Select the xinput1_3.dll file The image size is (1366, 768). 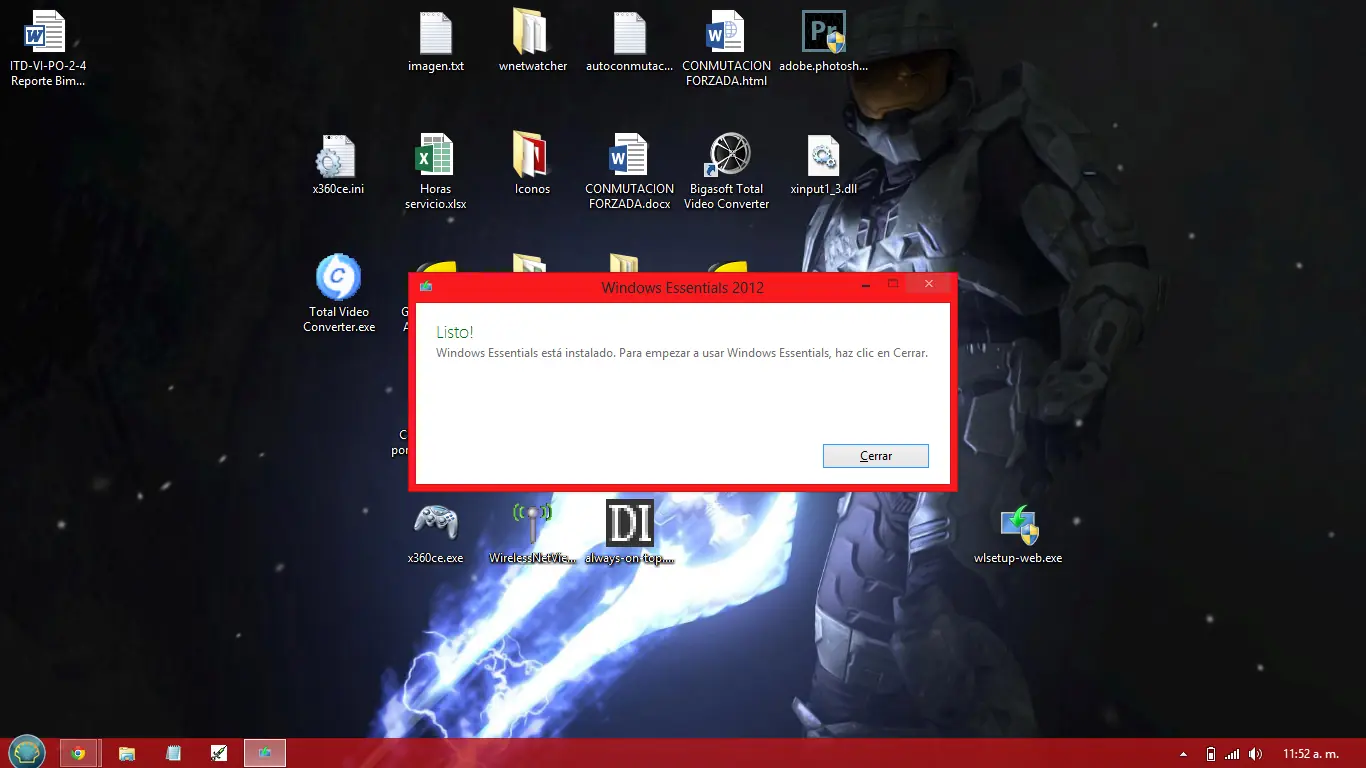823,165
